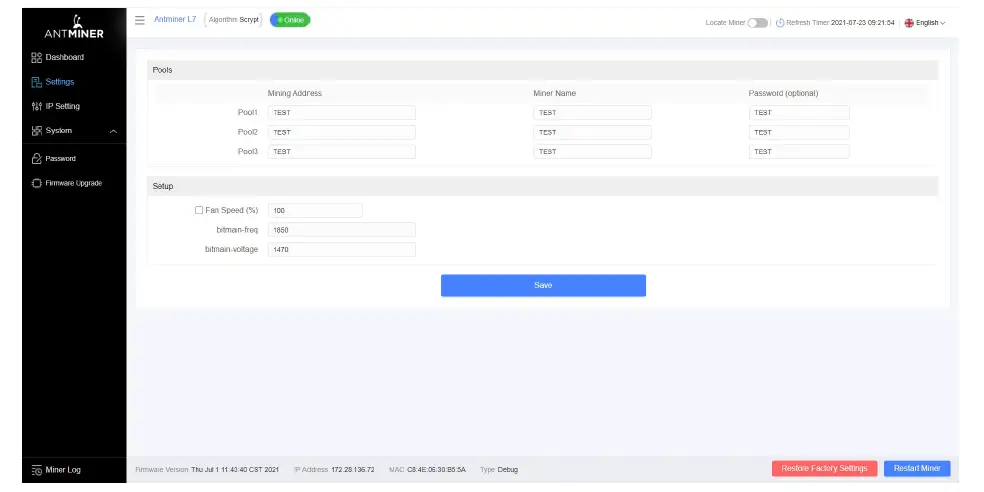Focus Pool1 Password field
The image size is (984, 492).
click(799, 113)
